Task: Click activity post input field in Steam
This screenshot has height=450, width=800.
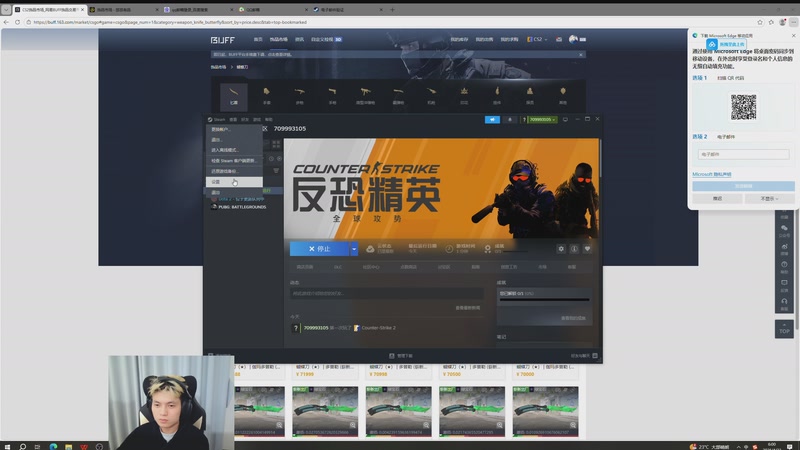Action: pyautogui.click(x=387, y=293)
